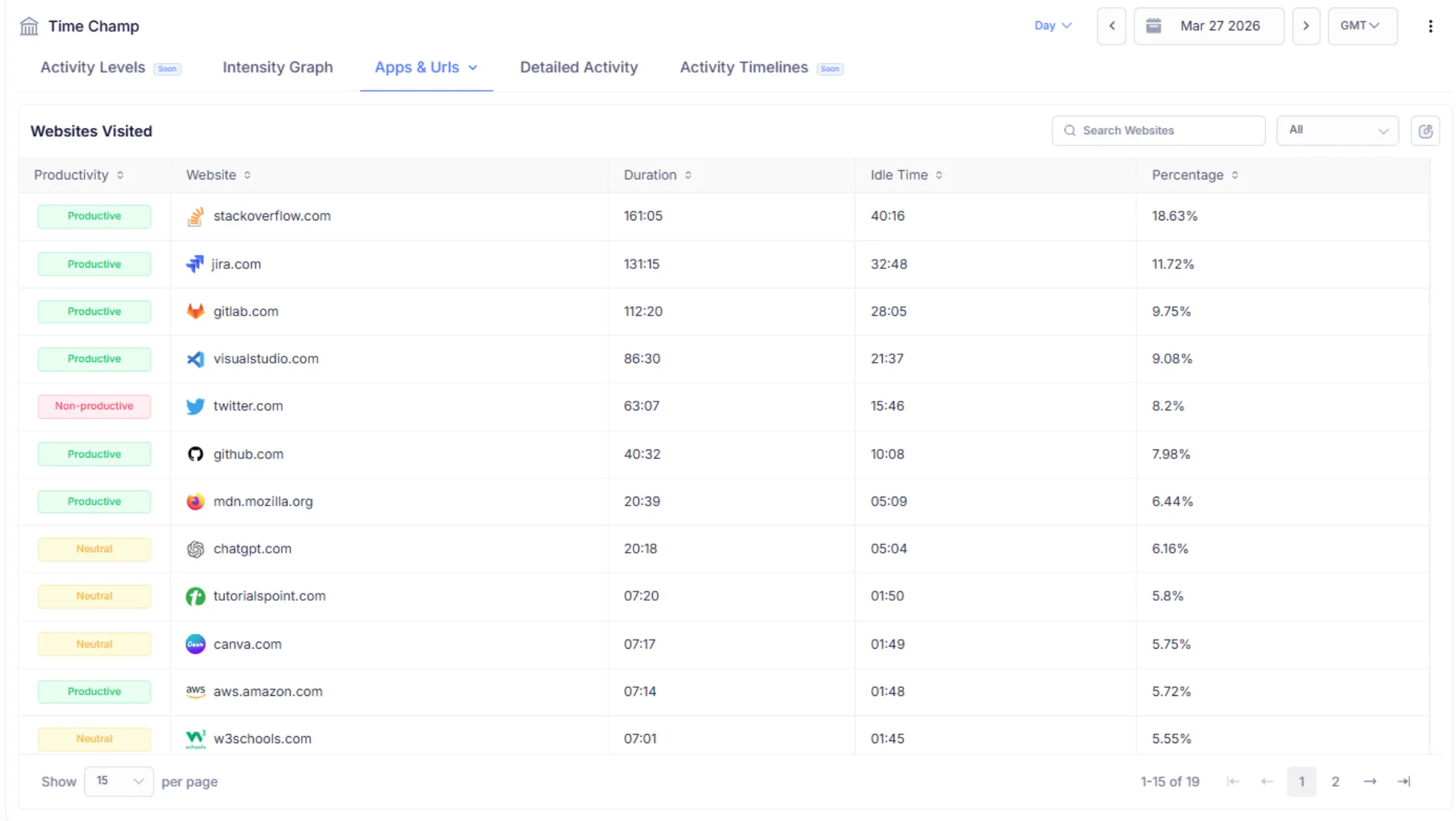The image size is (1456, 821).
Task: Click the Jira favicon
Action: click(195, 263)
